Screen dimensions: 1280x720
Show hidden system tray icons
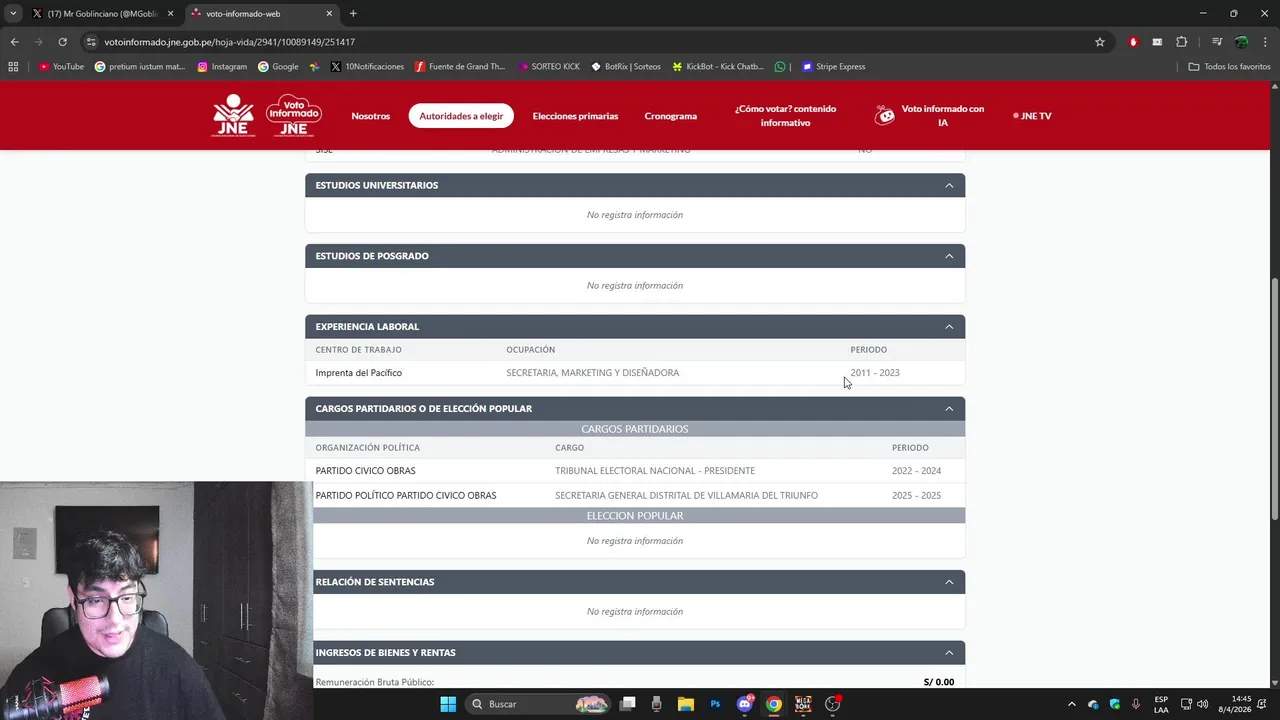click(x=1072, y=704)
